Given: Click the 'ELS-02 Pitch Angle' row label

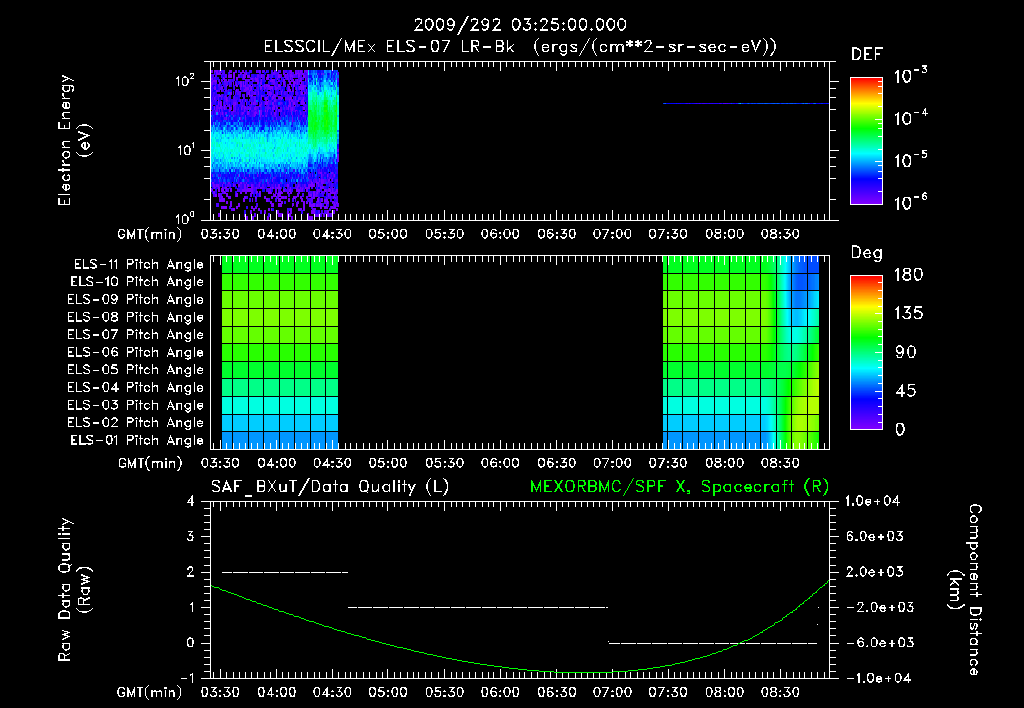Looking at the screenshot, I should click(135, 423).
